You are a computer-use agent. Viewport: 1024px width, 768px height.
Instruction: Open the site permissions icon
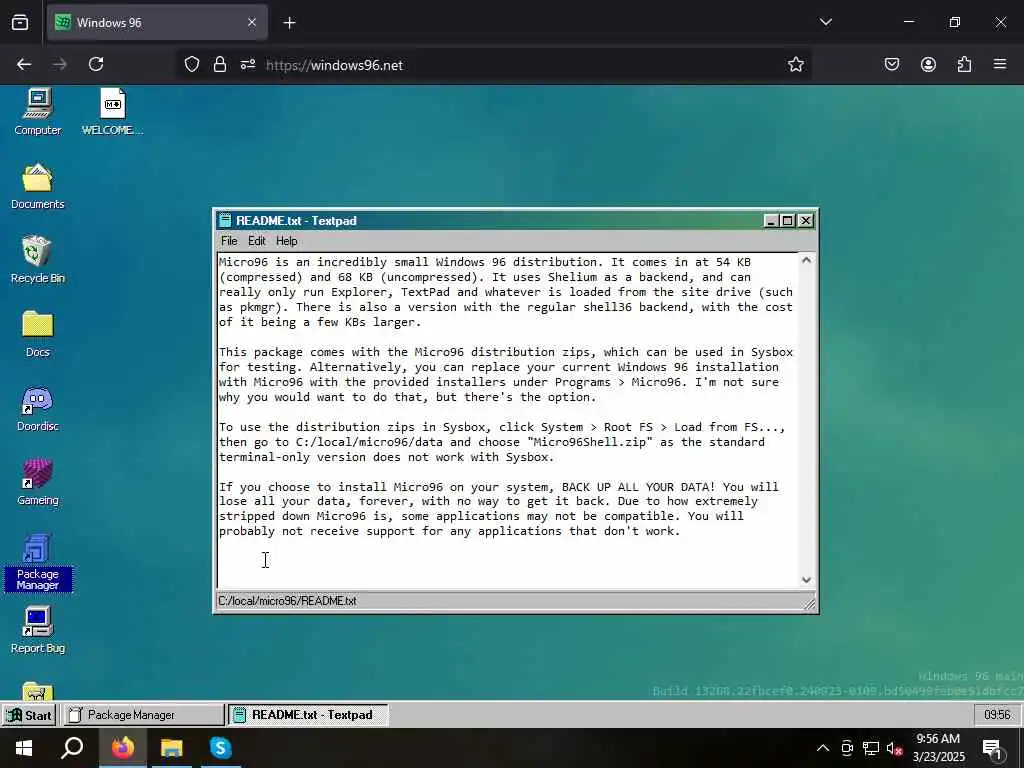click(248, 64)
